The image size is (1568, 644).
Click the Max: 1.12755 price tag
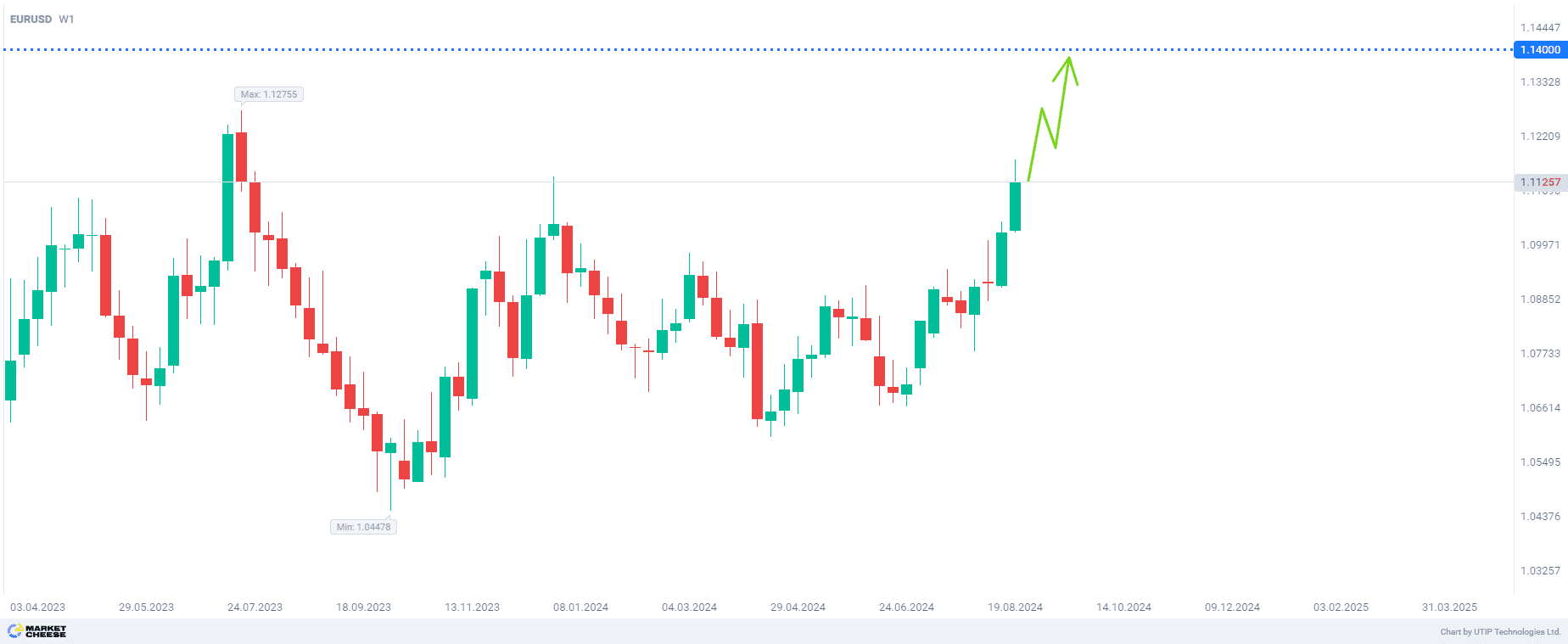coord(269,94)
